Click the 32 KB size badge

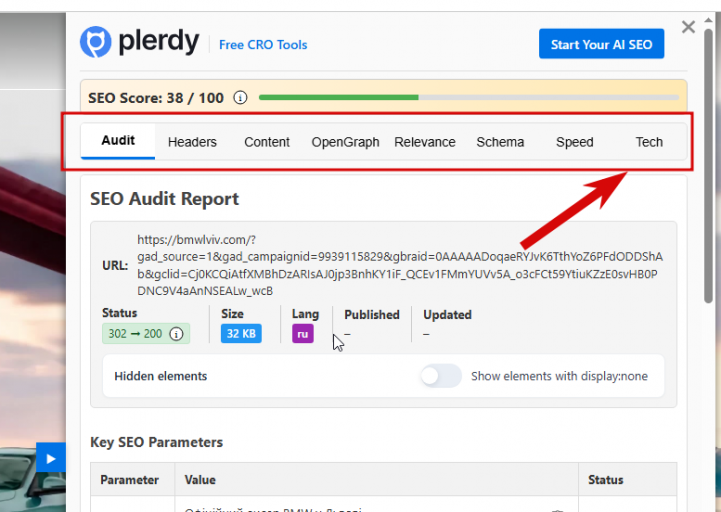click(241, 334)
